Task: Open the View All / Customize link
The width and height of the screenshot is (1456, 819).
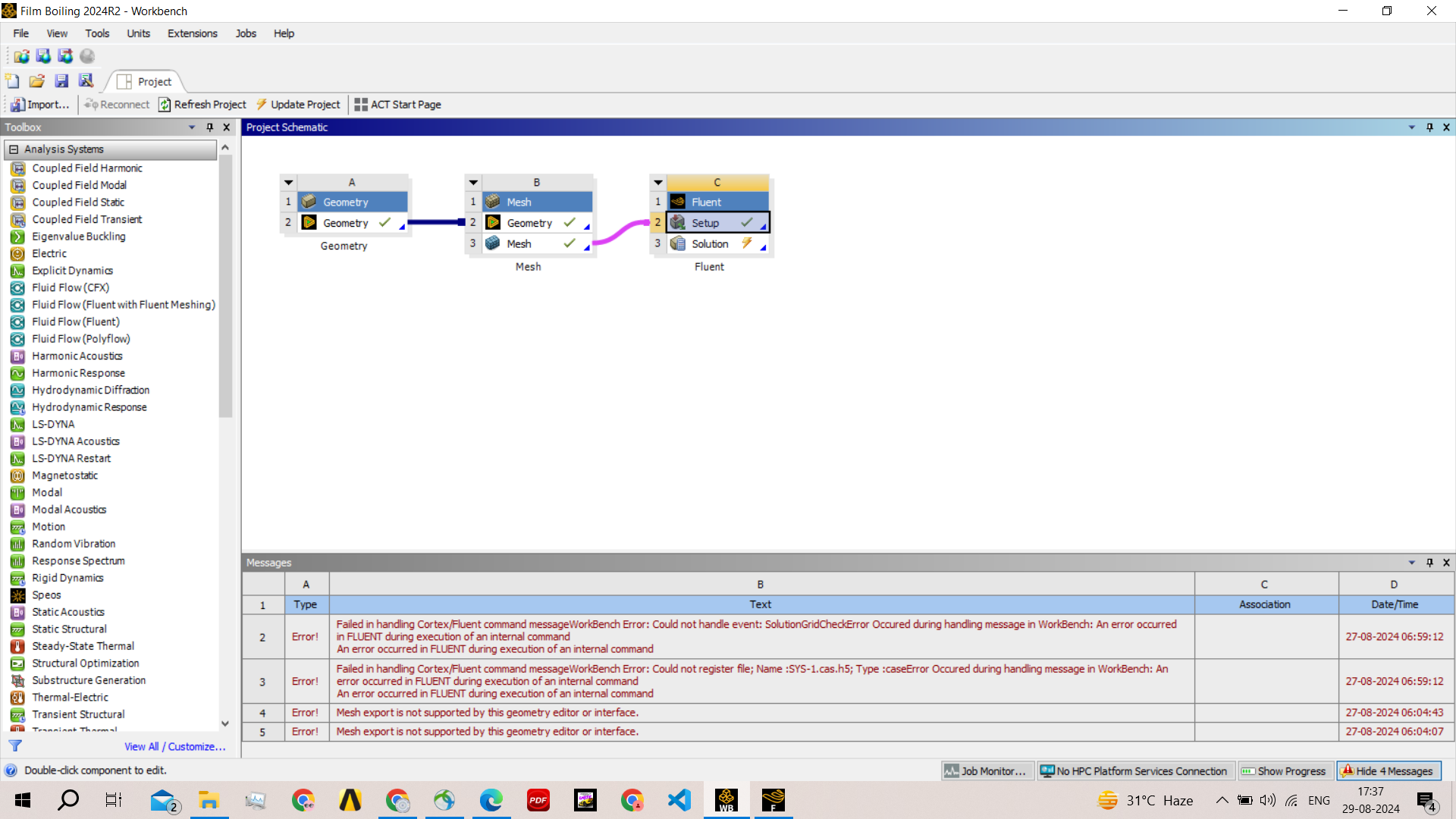Action: click(174, 747)
